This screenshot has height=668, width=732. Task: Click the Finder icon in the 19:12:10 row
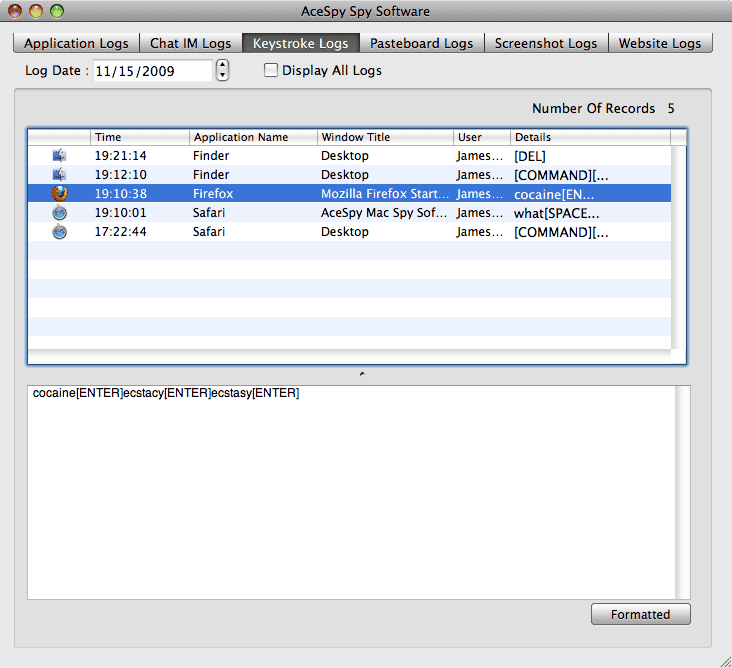[x=59, y=175]
